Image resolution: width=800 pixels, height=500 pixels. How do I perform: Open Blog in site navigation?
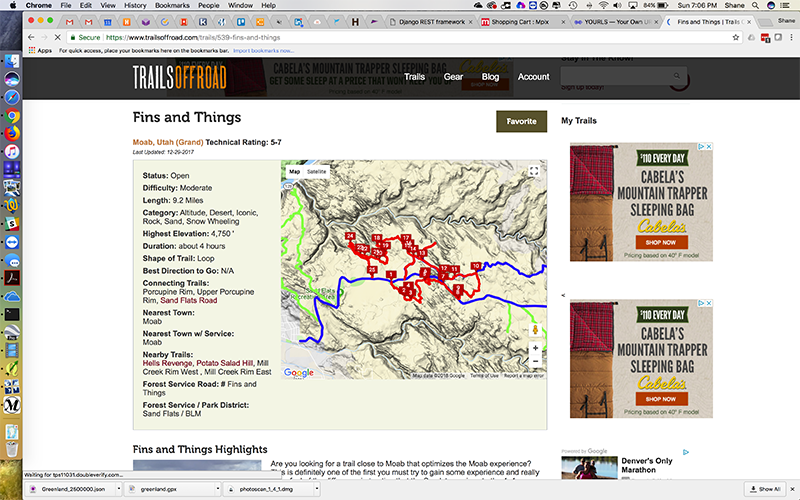pyautogui.click(x=490, y=77)
